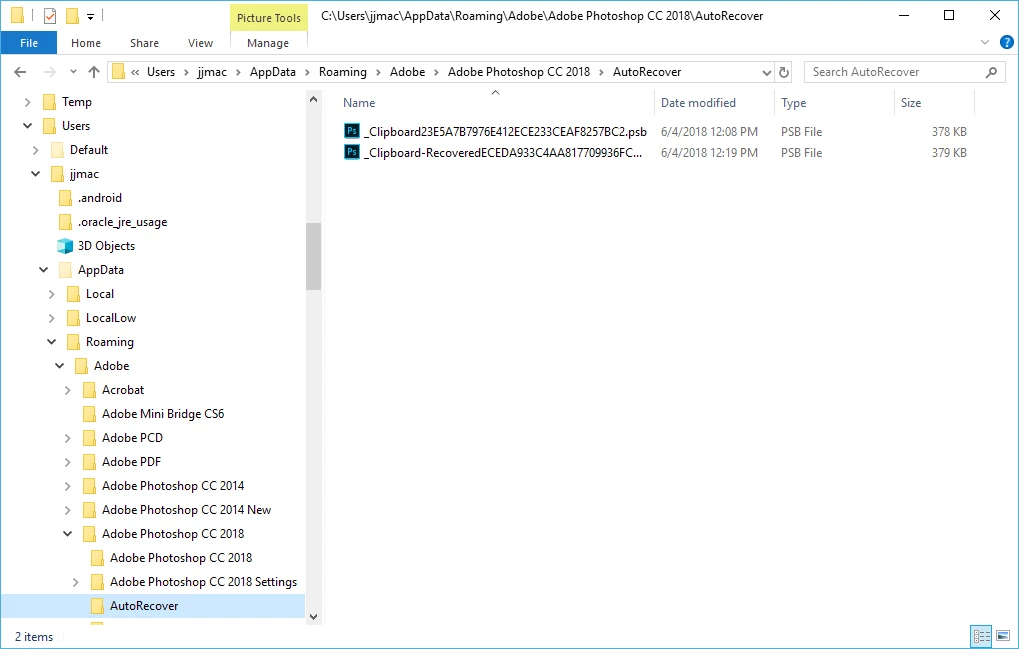
Task: Expand the Acrobat folder node
Action: pyautogui.click(x=67, y=390)
